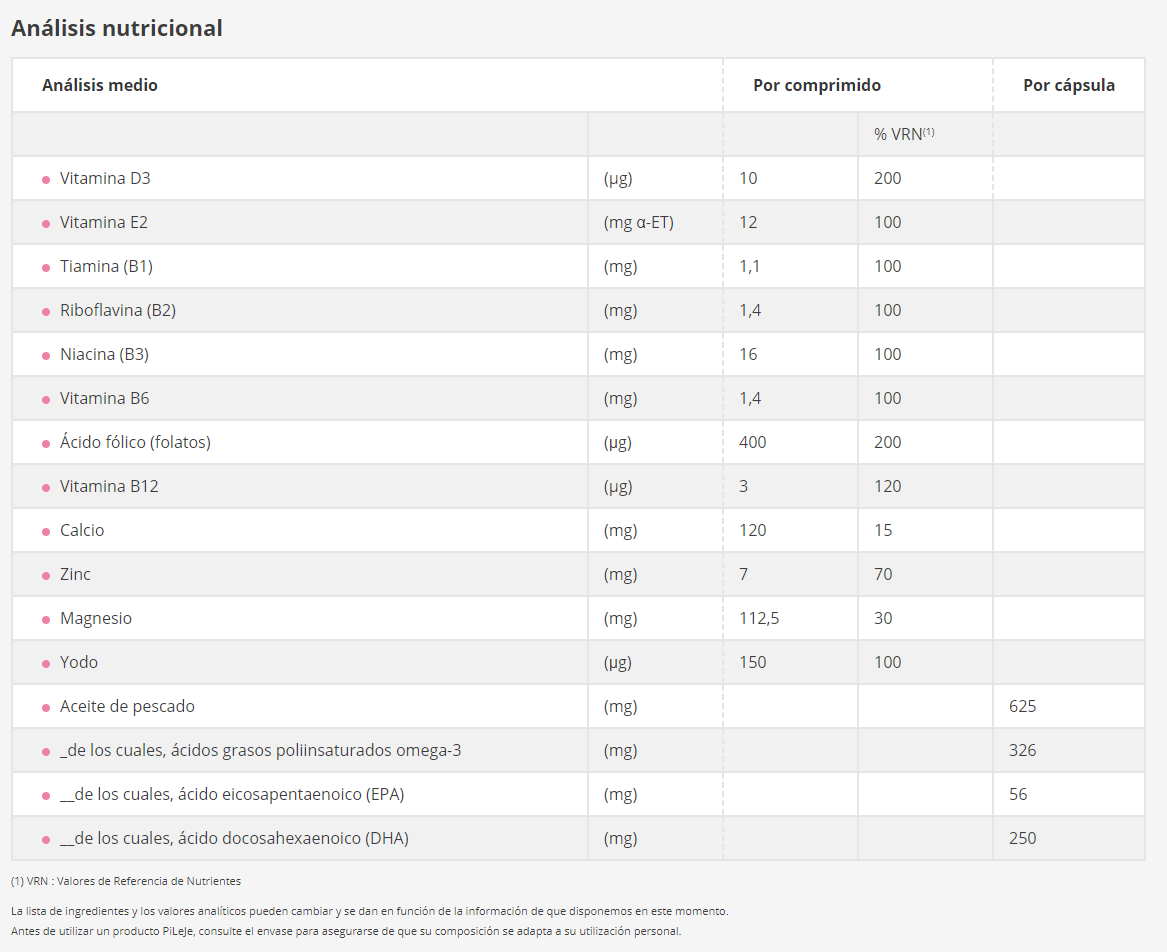
Task: Click the 'Por comprimido' column header
Action: click(816, 85)
